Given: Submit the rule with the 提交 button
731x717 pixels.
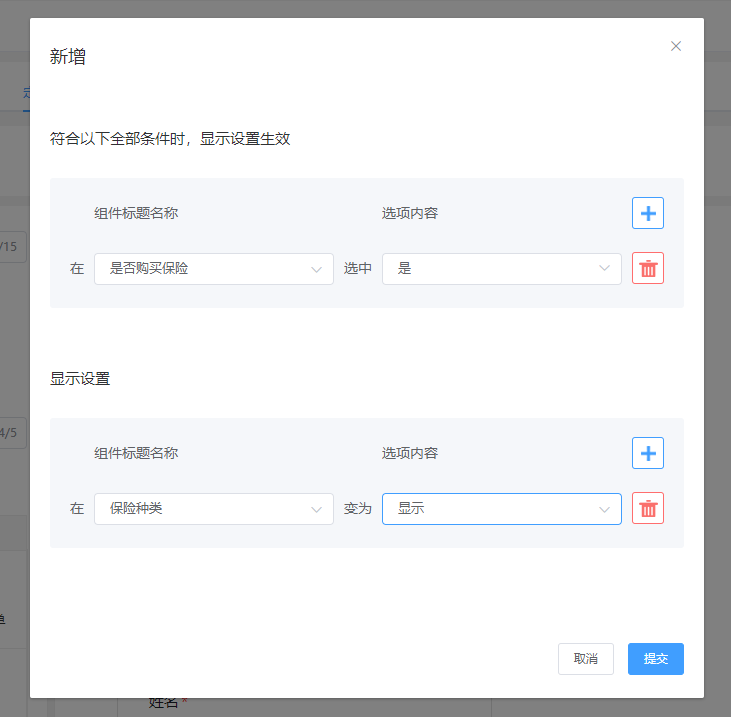Looking at the screenshot, I should point(656,659).
